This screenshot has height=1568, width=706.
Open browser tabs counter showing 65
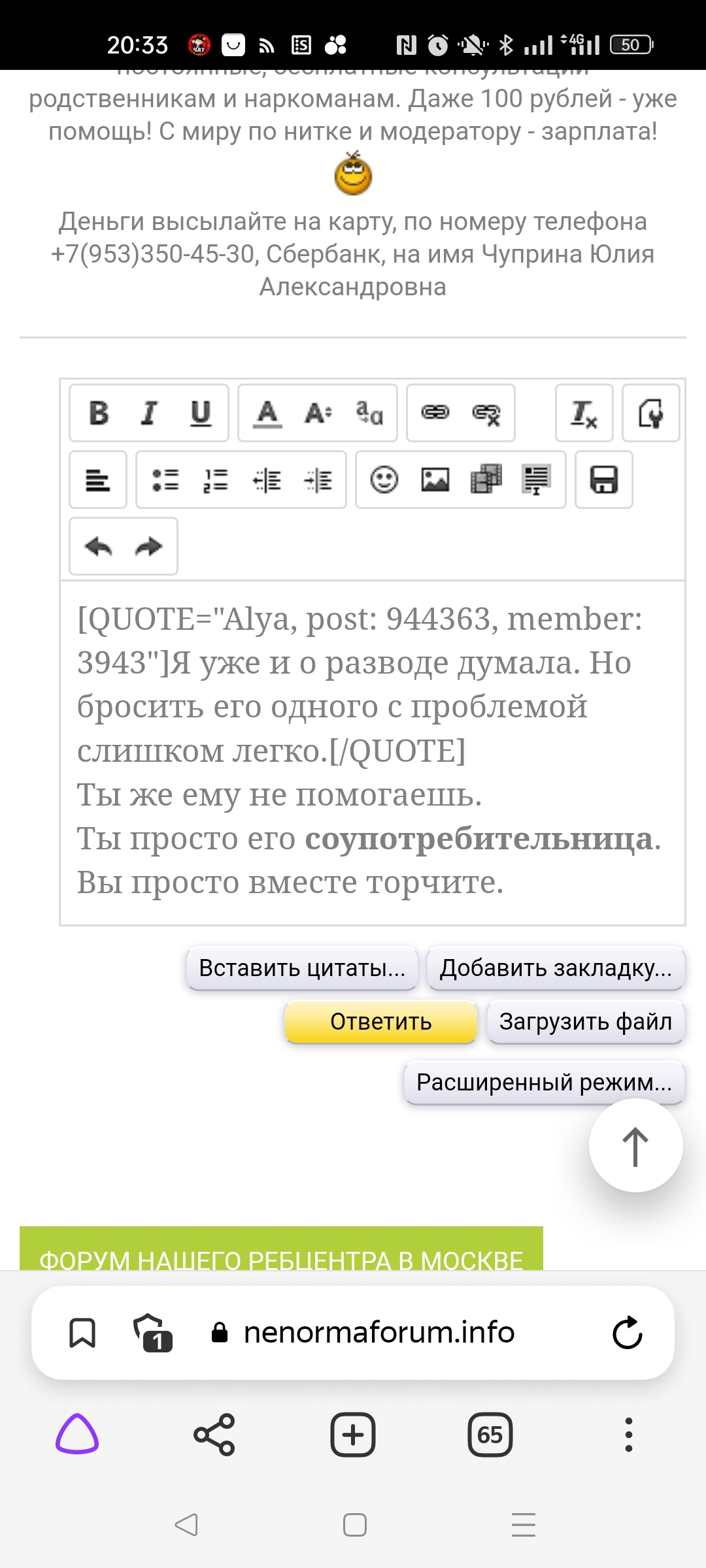490,1435
